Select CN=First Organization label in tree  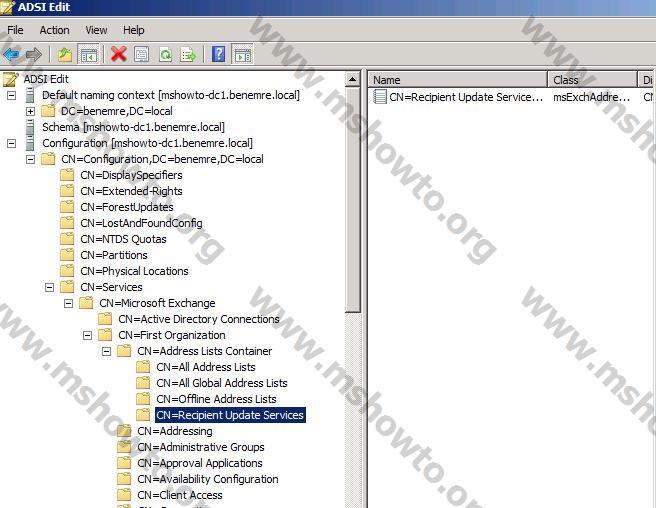pos(172,335)
